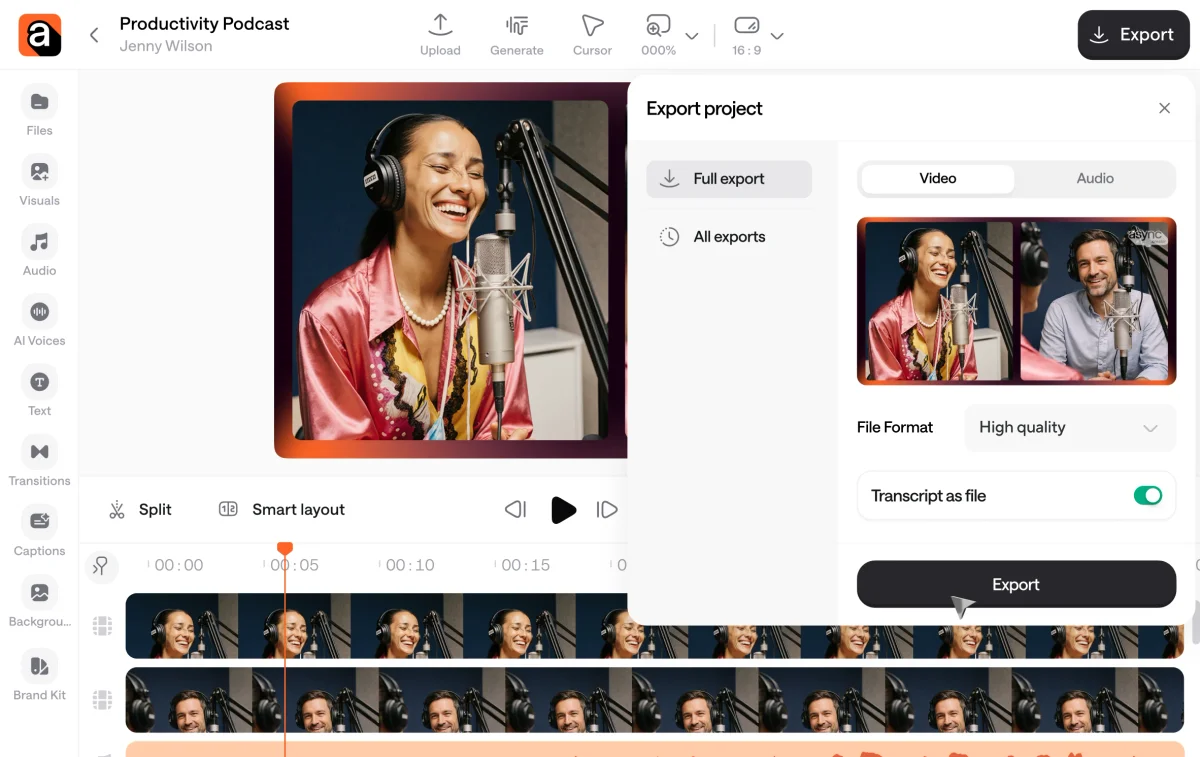1200x757 pixels.
Task: Select the Video export tab
Action: pos(937,178)
